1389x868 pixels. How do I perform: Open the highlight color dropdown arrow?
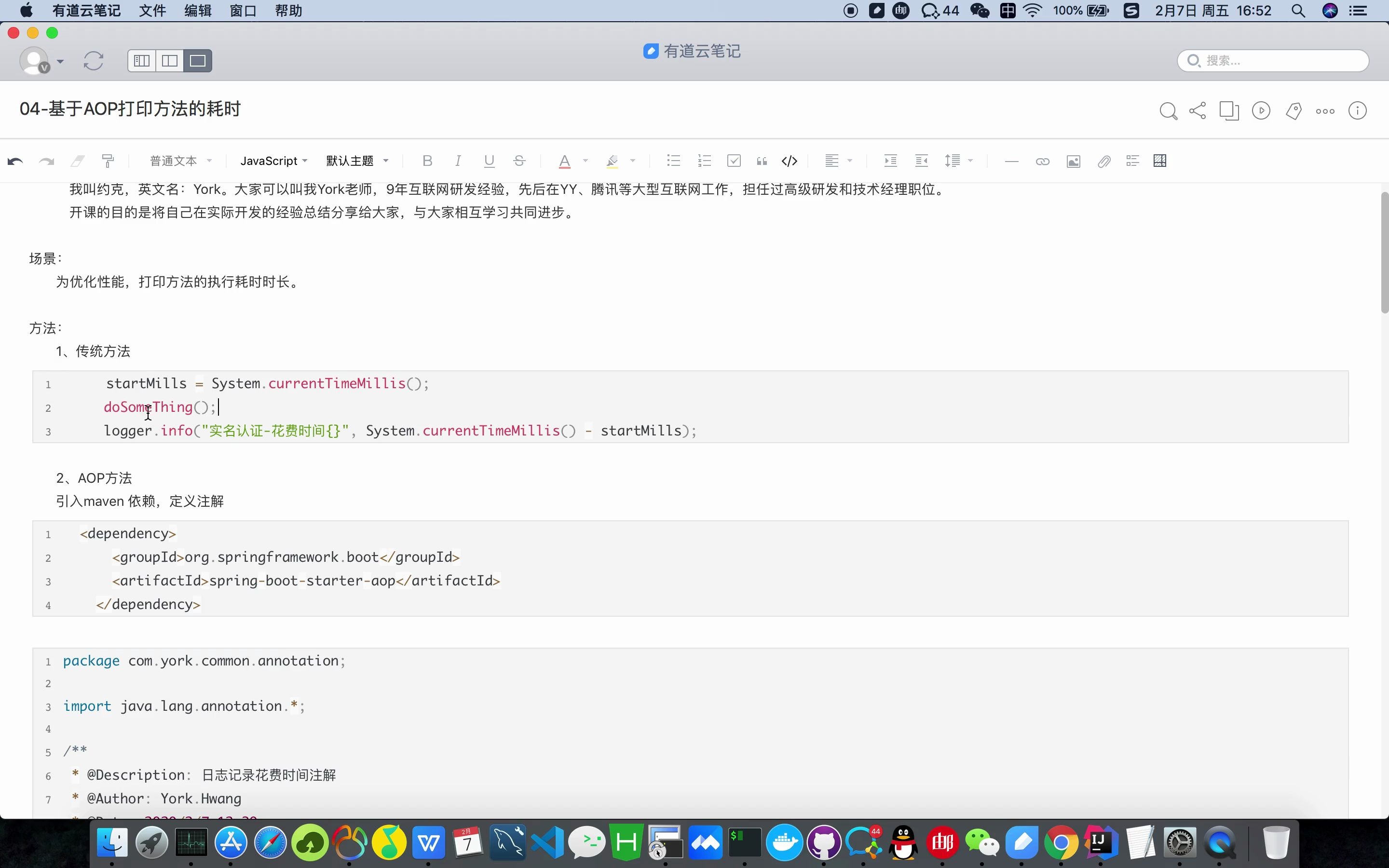coord(632,162)
